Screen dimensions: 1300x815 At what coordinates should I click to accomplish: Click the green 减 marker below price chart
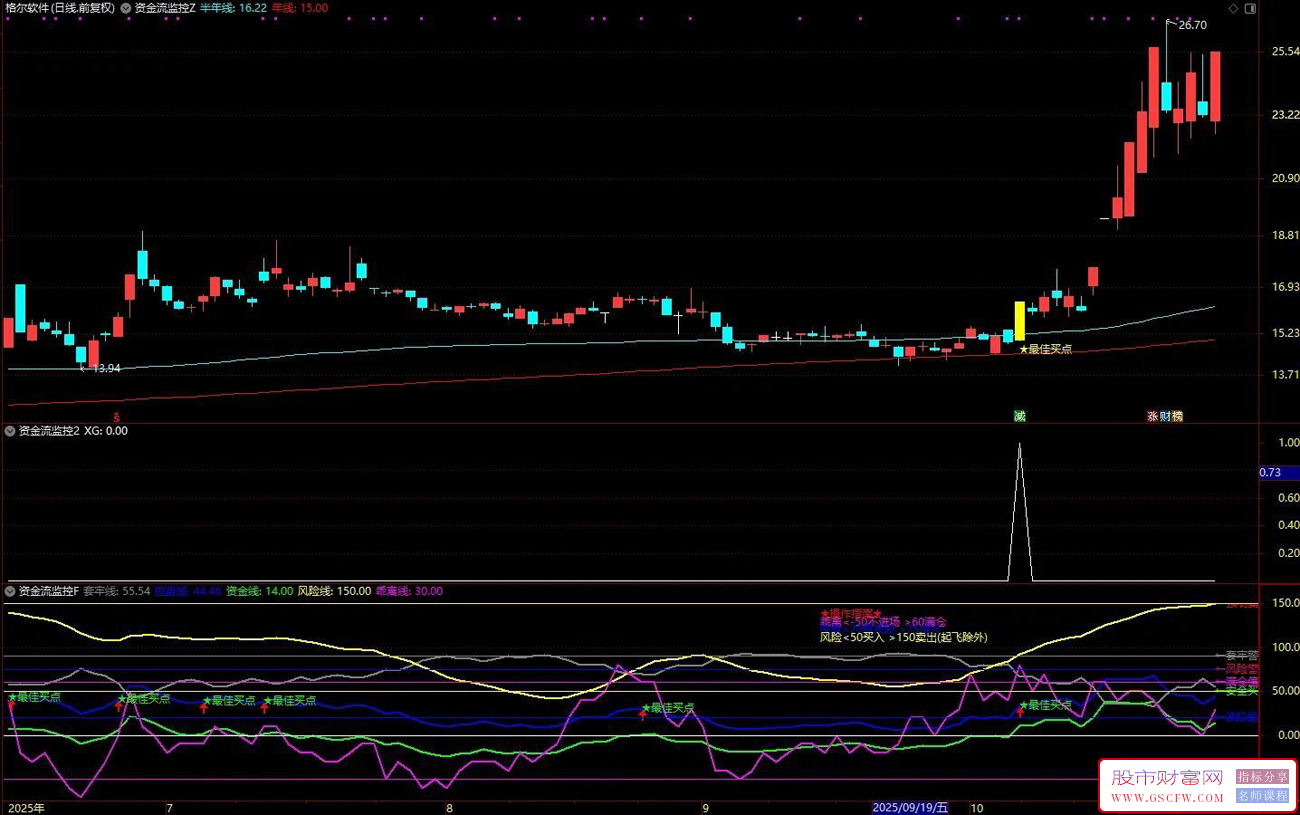point(1019,416)
